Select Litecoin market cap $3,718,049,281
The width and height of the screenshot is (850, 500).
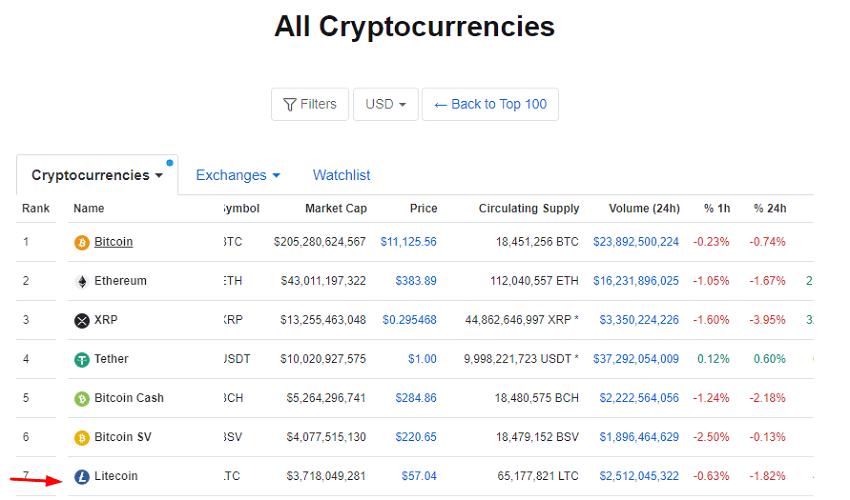pos(326,476)
